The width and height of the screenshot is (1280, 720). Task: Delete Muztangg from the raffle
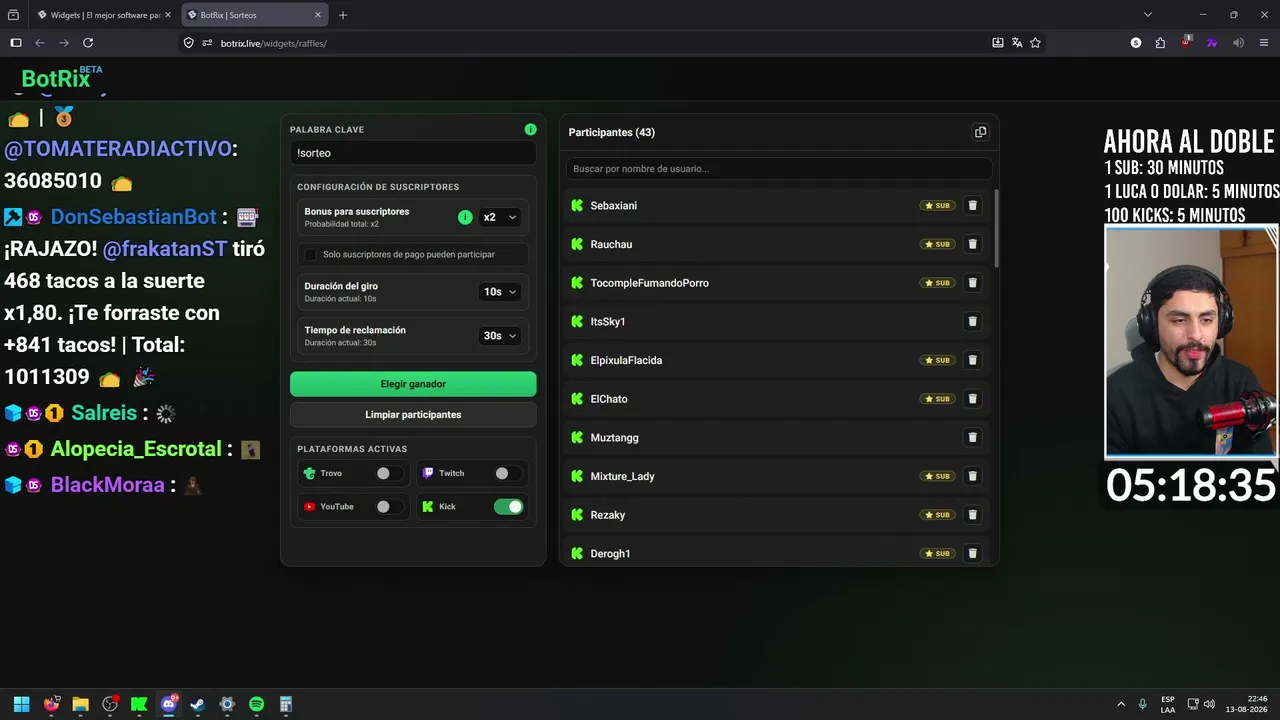pyautogui.click(x=972, y=438)
